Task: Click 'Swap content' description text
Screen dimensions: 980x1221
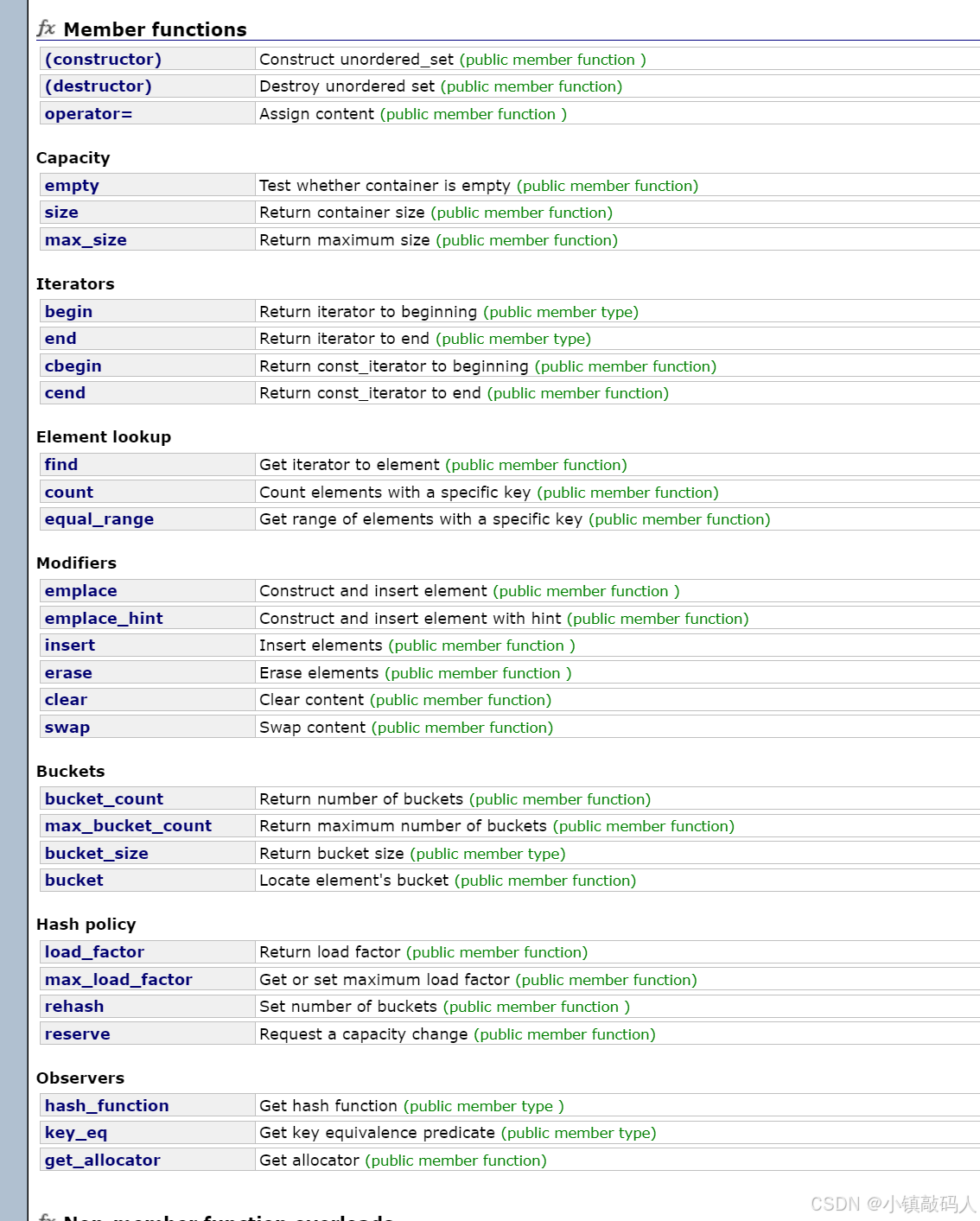Action: 313,728
